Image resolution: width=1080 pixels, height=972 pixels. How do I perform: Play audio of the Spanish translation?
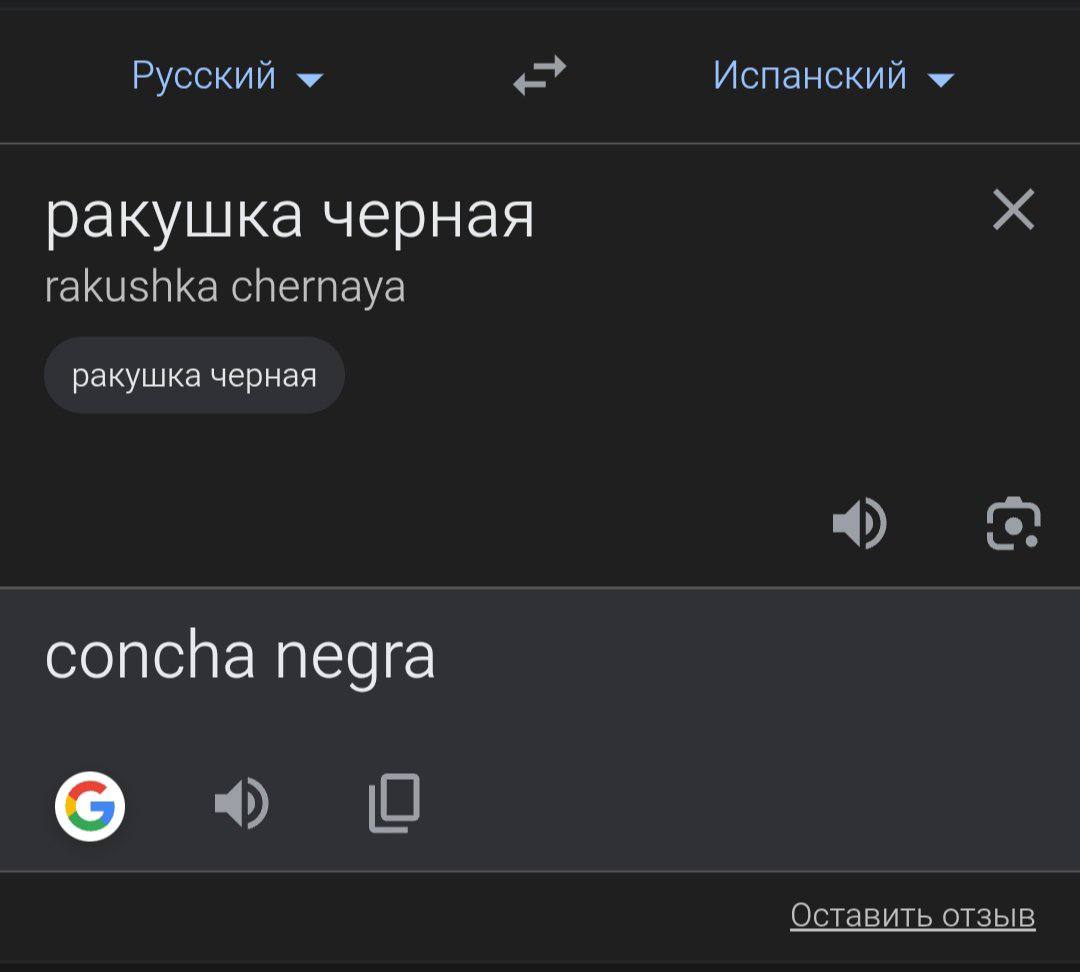(x=241, y=804)
